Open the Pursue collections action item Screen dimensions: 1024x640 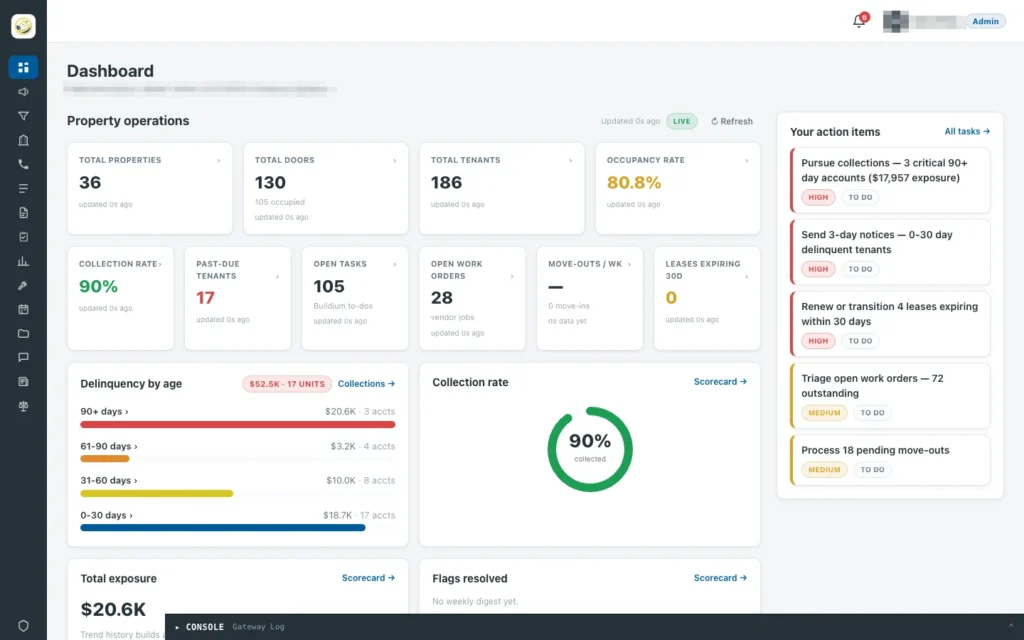pos(890,180)
